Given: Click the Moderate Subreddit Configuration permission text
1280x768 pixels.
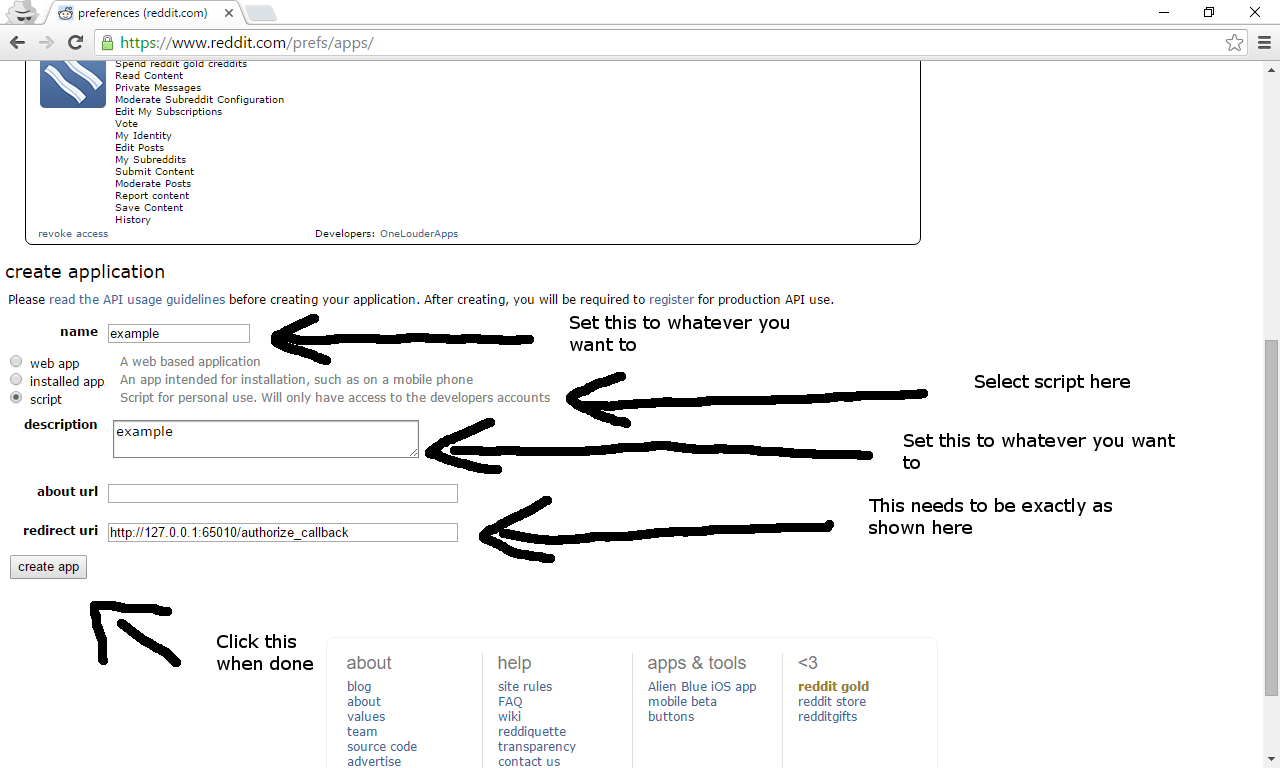Looking at the screenshot, I should point(199,100).
